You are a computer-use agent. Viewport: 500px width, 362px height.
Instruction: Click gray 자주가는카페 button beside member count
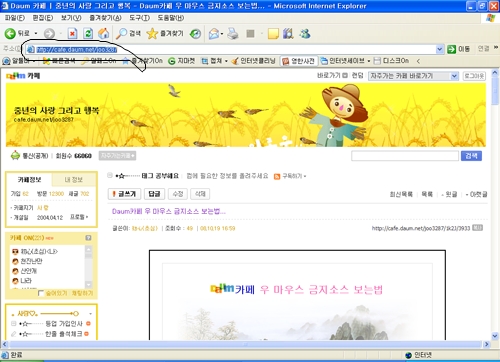click(117, 156)
